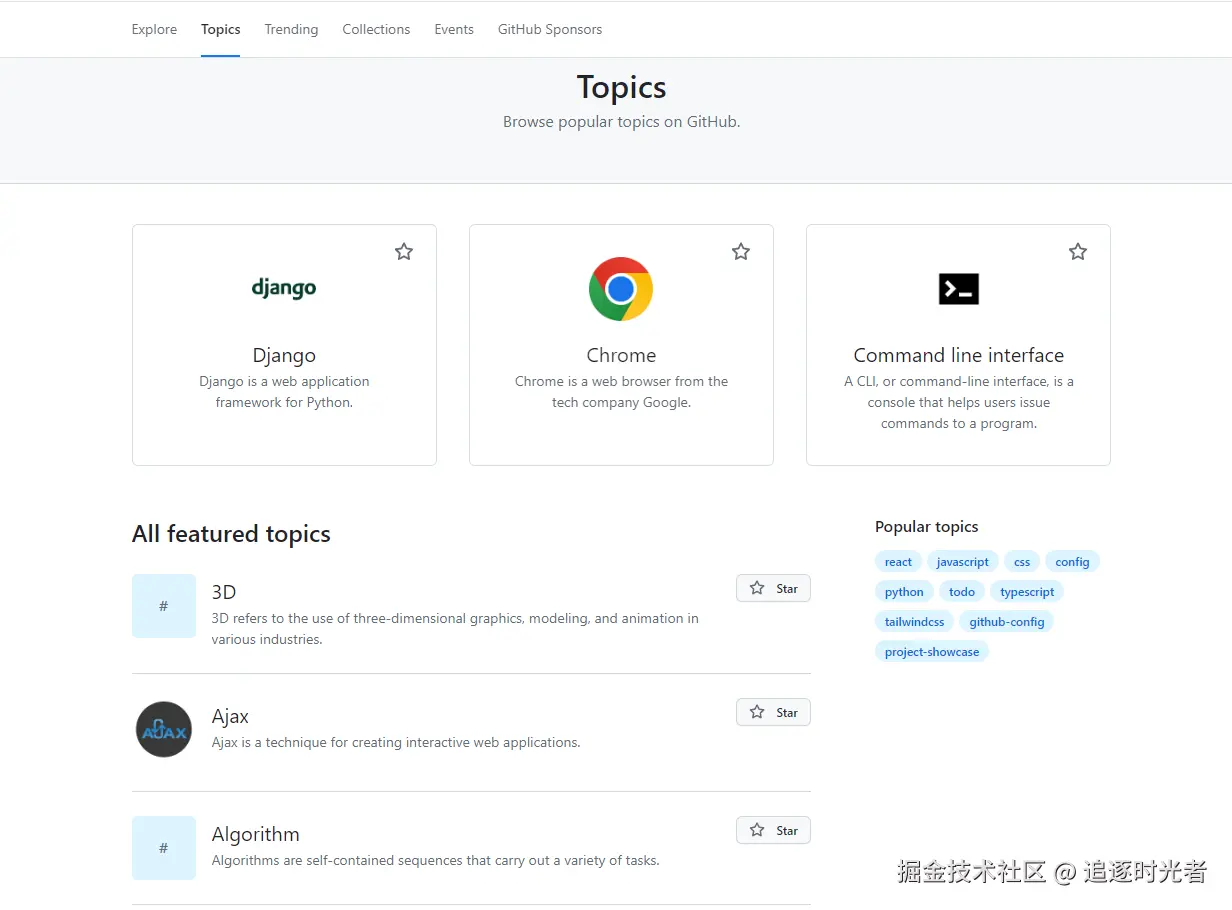The width and height of the screenshot is (1232, 910).
Task: Select the project-showcase popular topic tag
Action: (x=932, y=652)
